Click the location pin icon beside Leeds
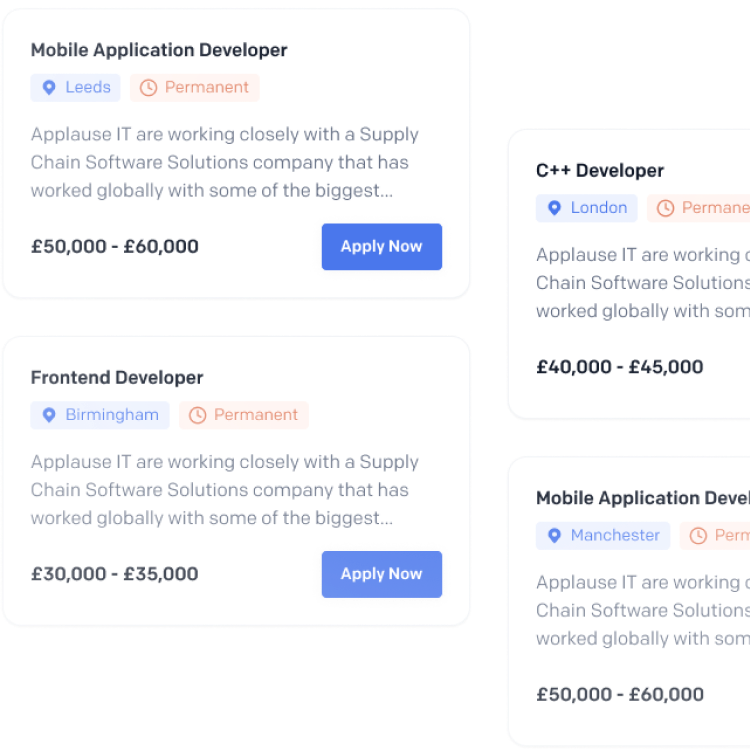 pyautogui.click(x=49, y=88)
